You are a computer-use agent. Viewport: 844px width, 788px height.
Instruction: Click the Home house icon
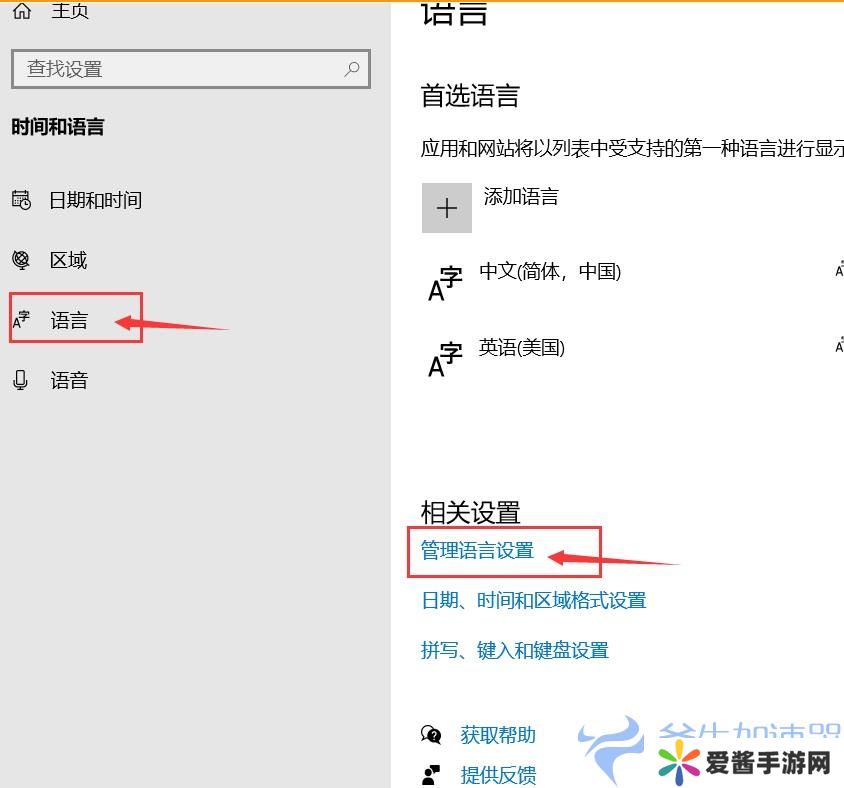[21, 10]
